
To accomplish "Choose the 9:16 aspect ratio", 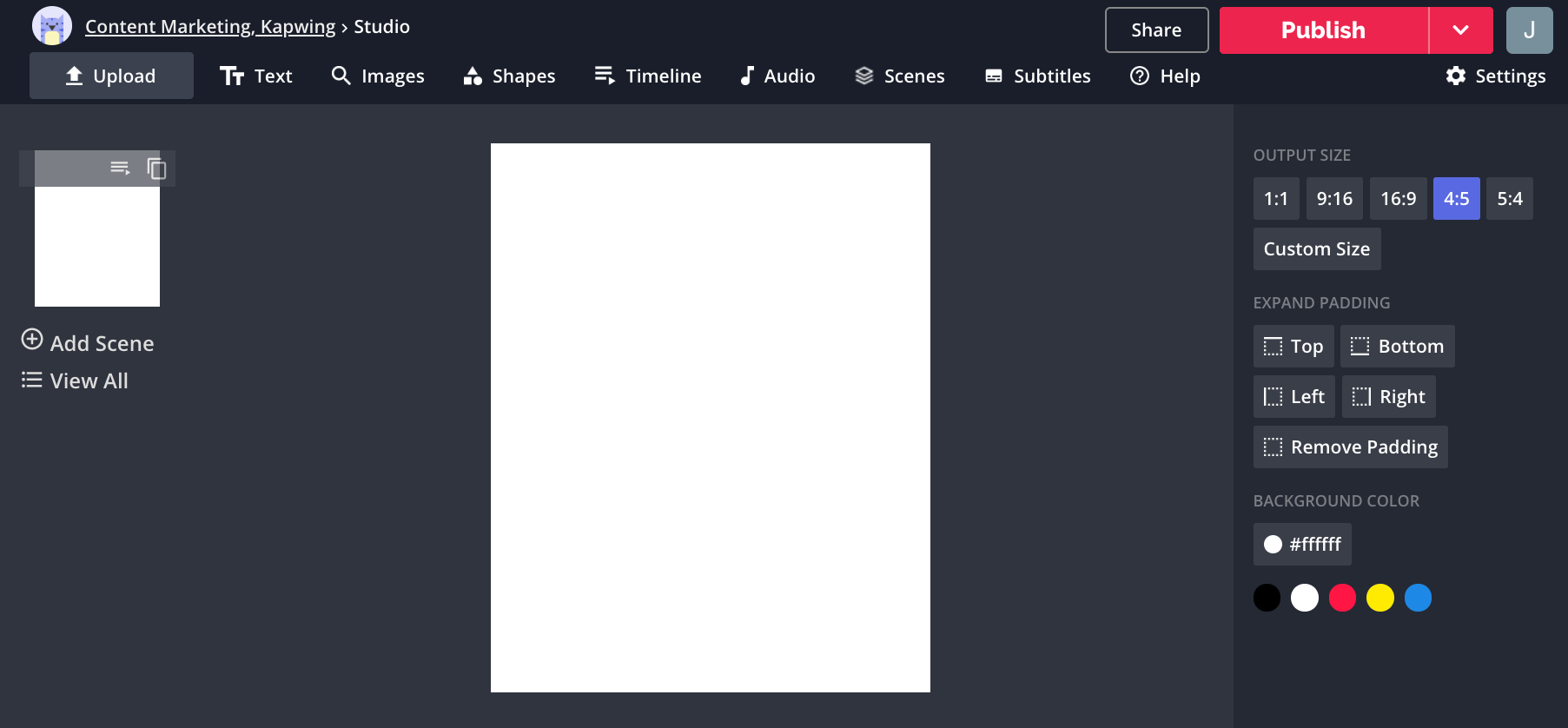I will [x=1333, y=199].
